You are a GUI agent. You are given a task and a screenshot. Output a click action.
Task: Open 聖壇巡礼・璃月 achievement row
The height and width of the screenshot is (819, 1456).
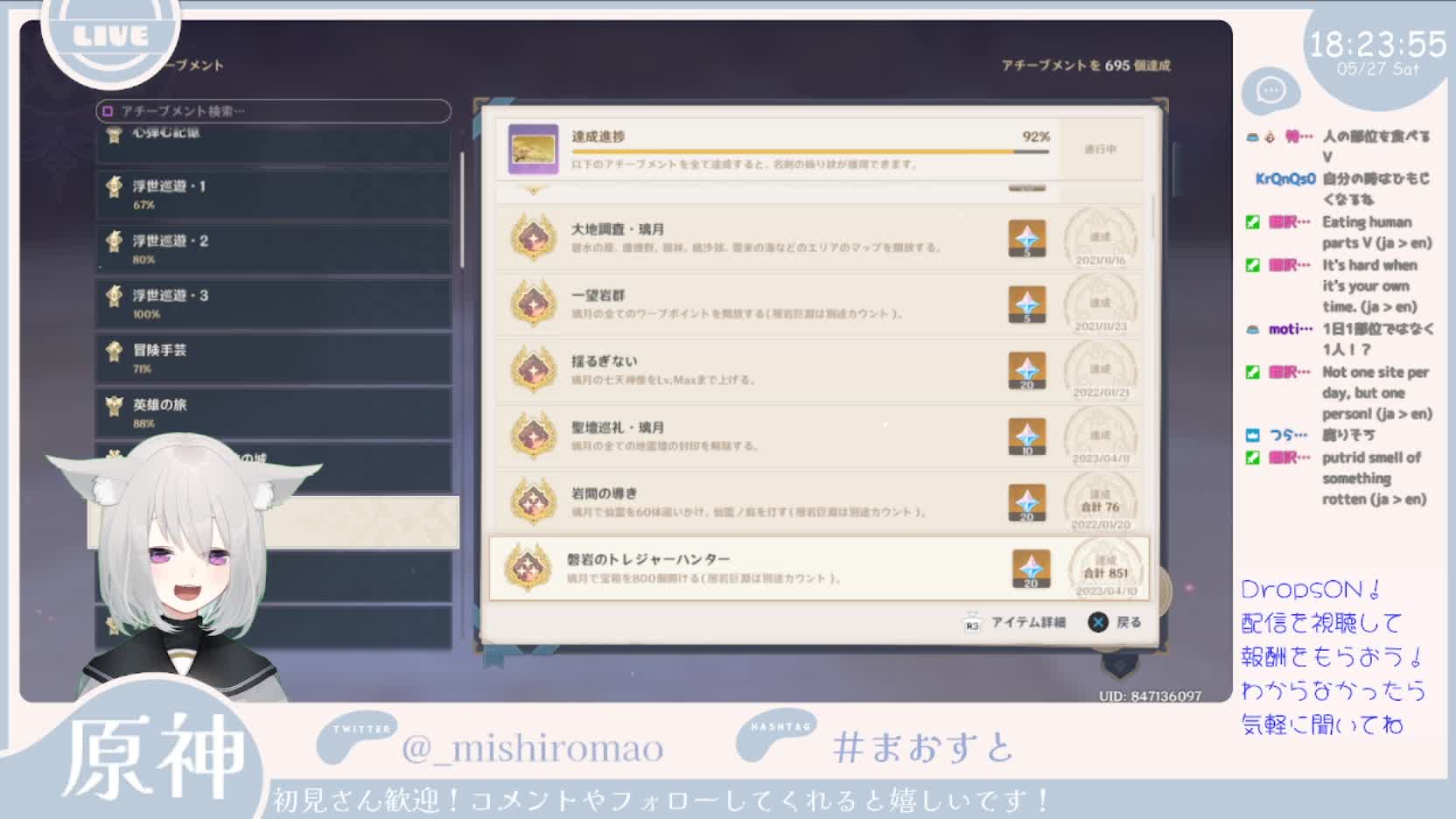819,436
